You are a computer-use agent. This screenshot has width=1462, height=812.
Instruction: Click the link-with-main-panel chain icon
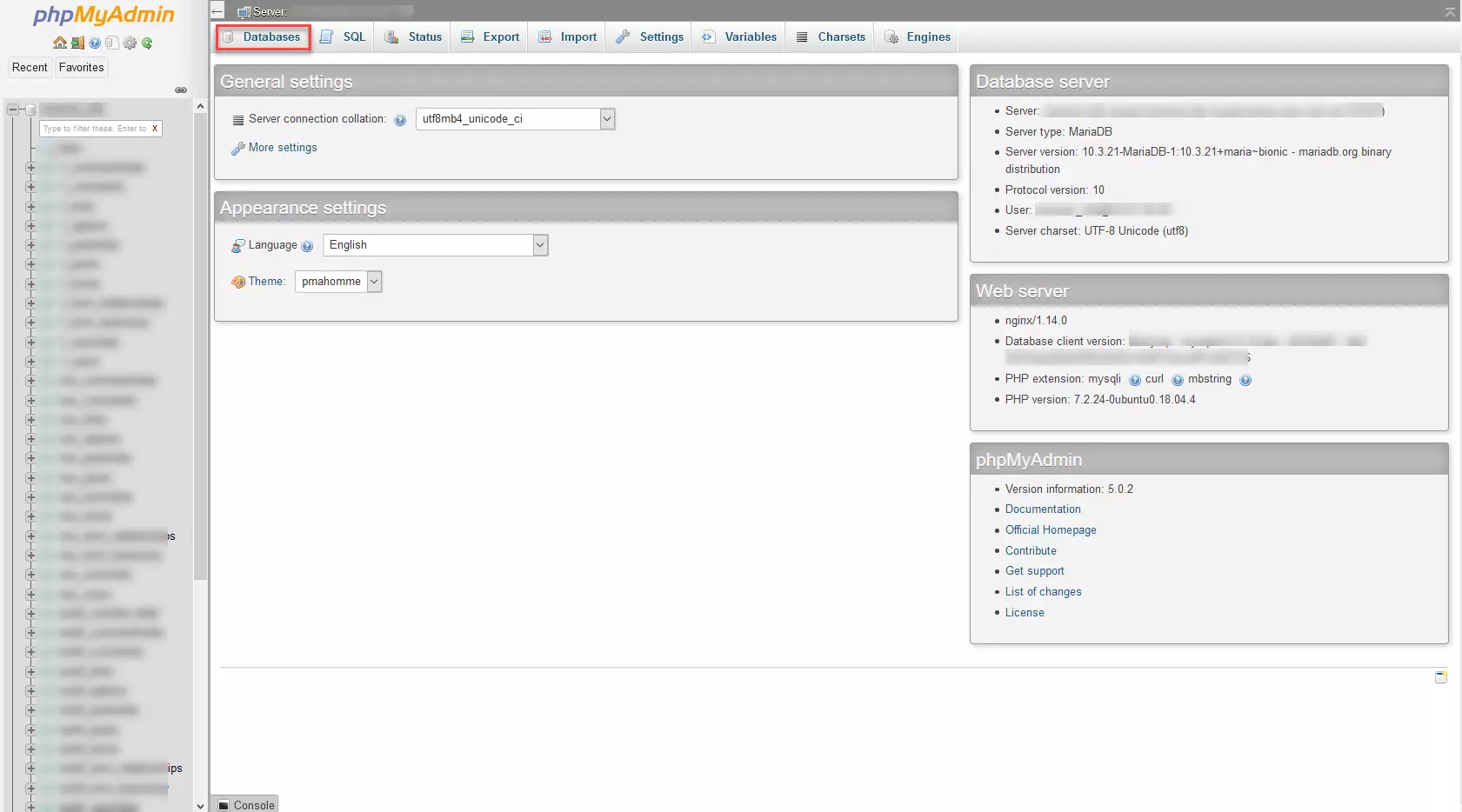181,90
